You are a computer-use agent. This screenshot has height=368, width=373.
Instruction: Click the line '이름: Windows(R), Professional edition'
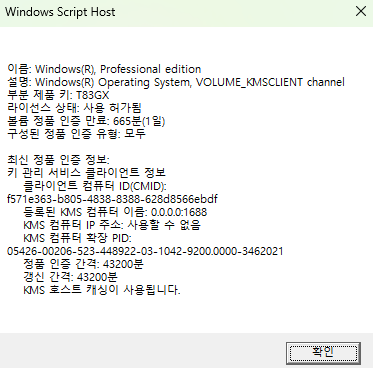click(104, 69)
